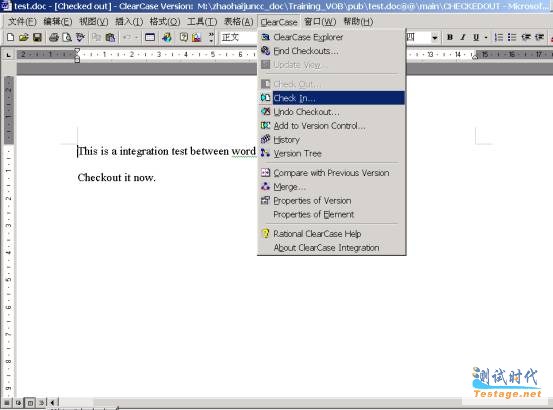Click the Paste clipboard icon
Image resolution: width=553 pixels, height=410 pixels.
111,37
